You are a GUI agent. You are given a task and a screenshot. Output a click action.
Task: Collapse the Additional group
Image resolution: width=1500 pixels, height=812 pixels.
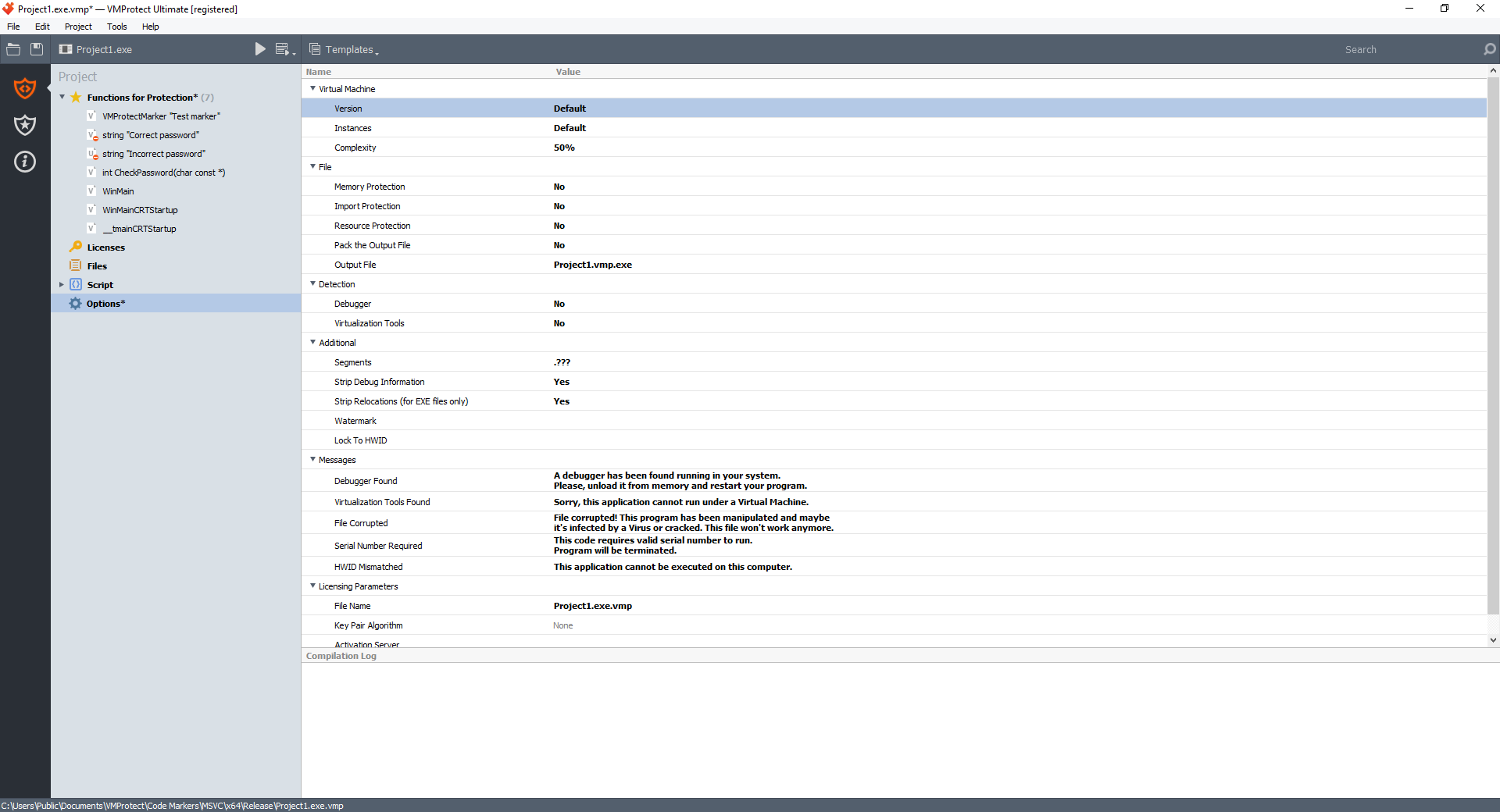[x=312, y=342]
